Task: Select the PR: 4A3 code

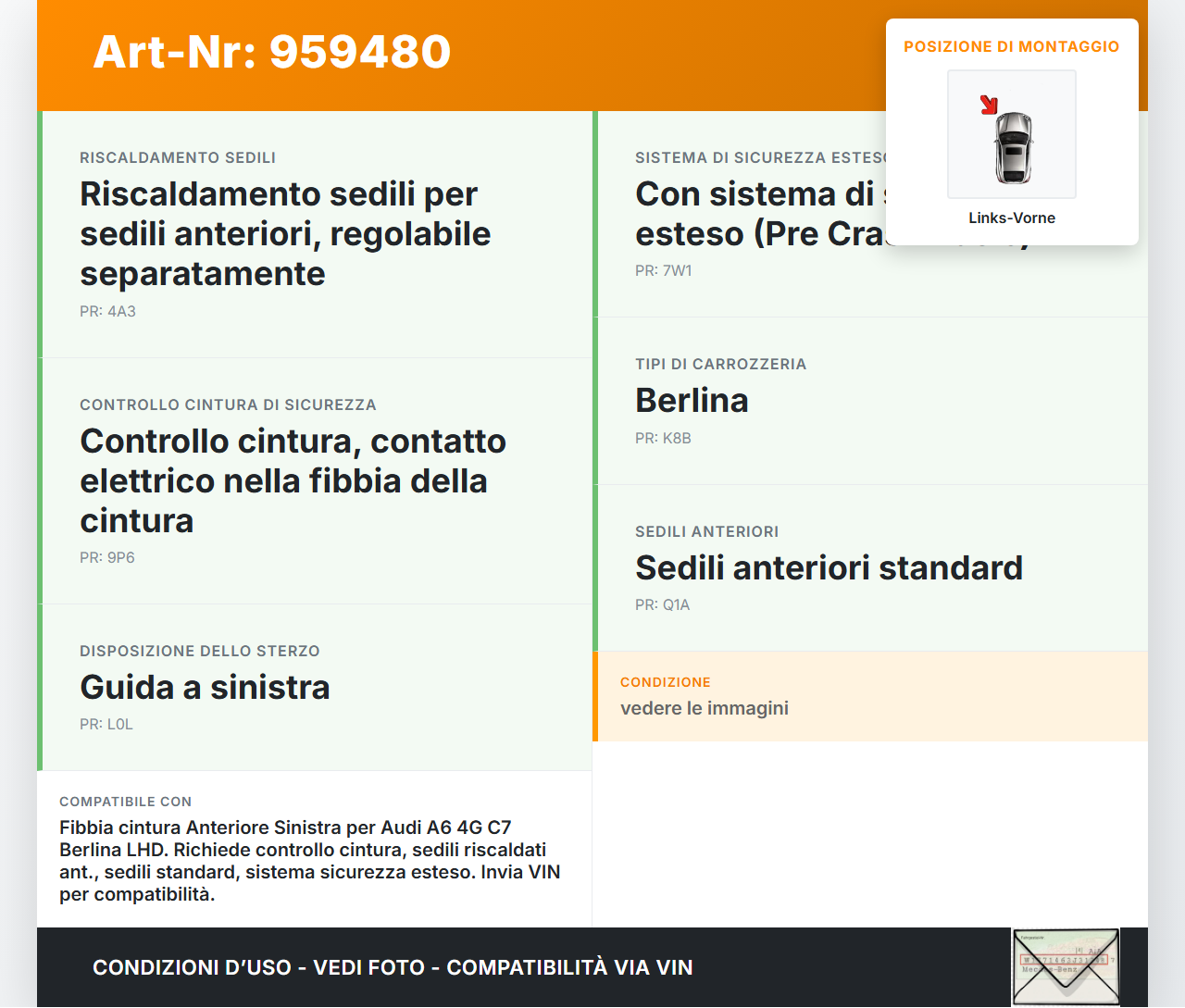Action: pos(107,312)
